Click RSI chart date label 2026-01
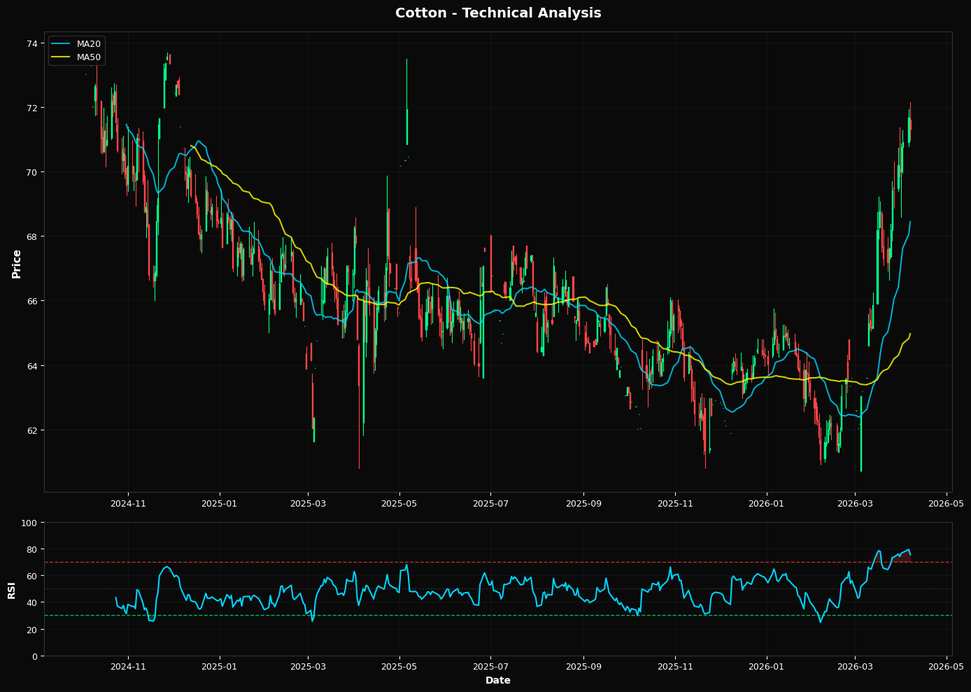The image size is (971, 692). [767, 667]
